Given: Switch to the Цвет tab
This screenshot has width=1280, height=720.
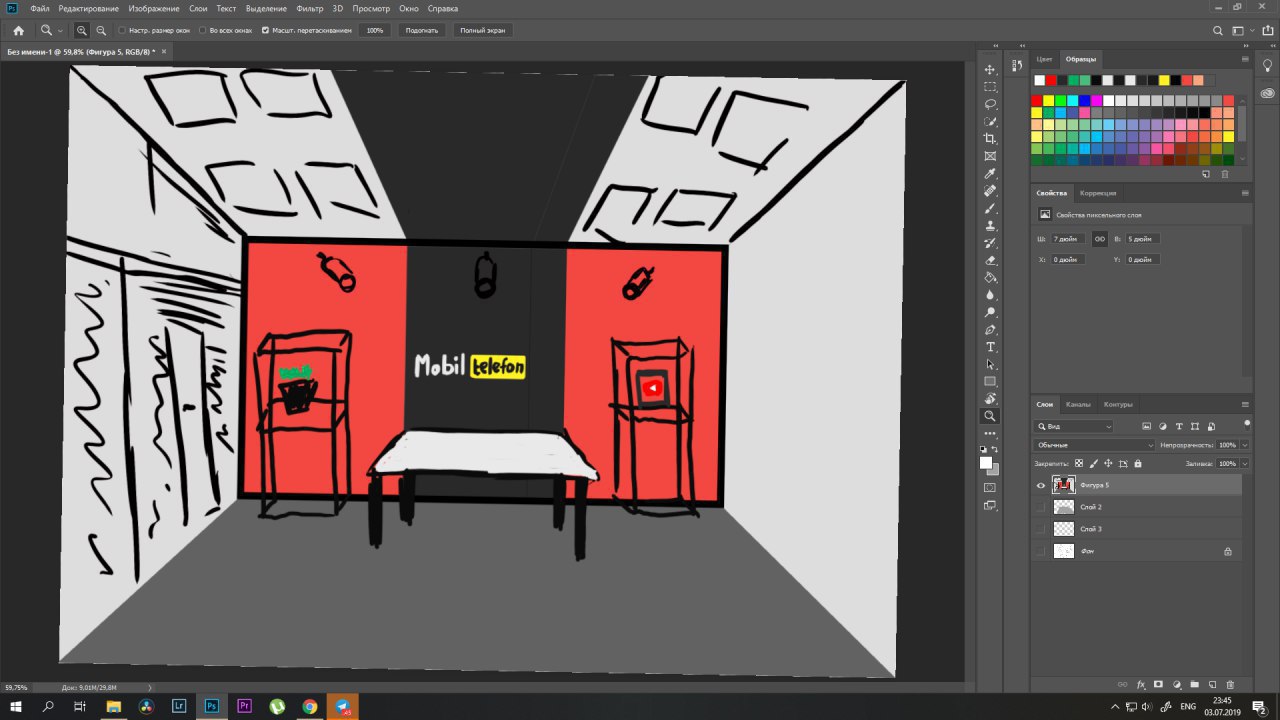Looking at the screenshot, I should tap(1044, 59).
